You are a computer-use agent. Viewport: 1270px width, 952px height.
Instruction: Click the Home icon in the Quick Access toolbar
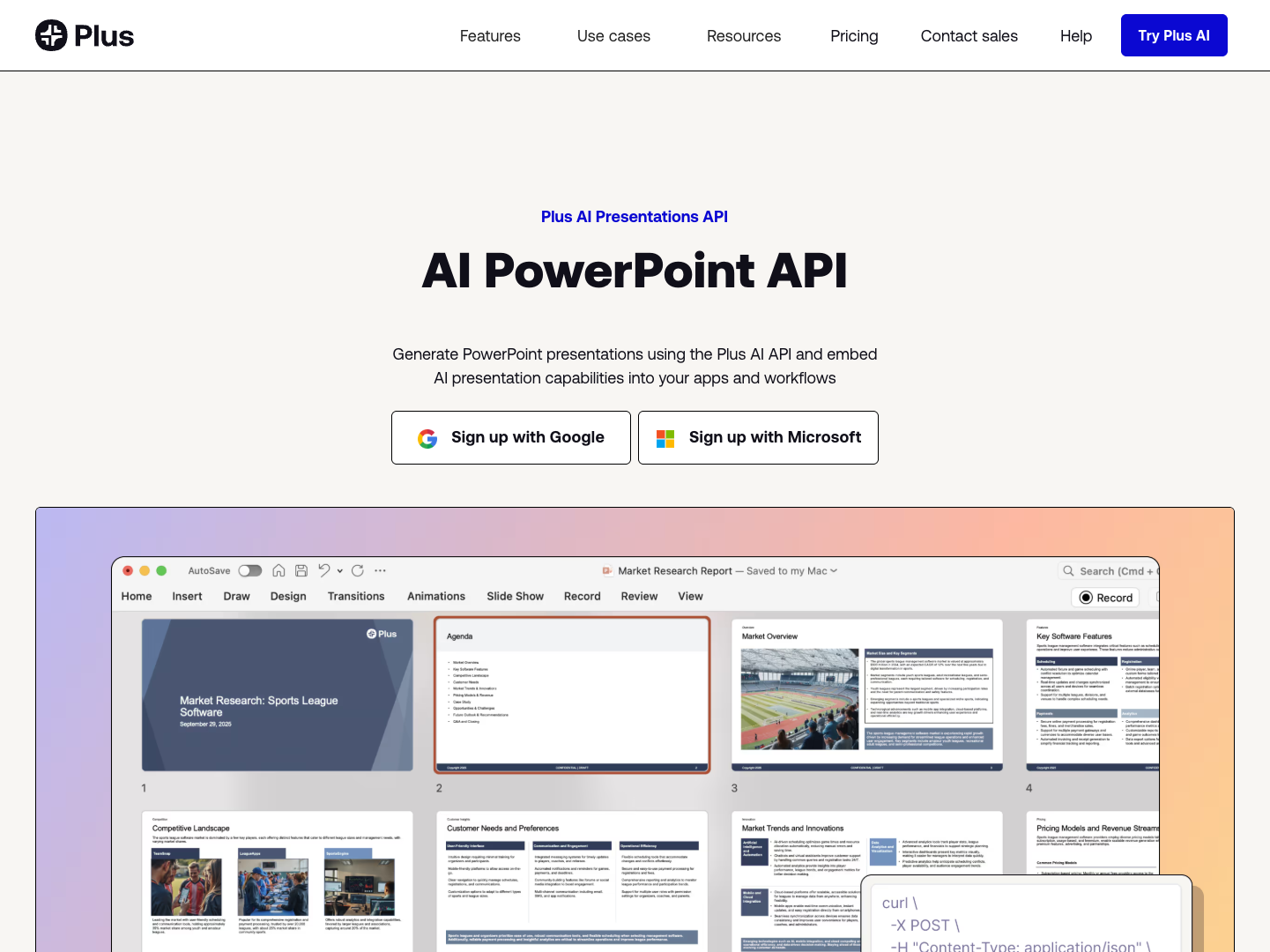coord(279,570)
